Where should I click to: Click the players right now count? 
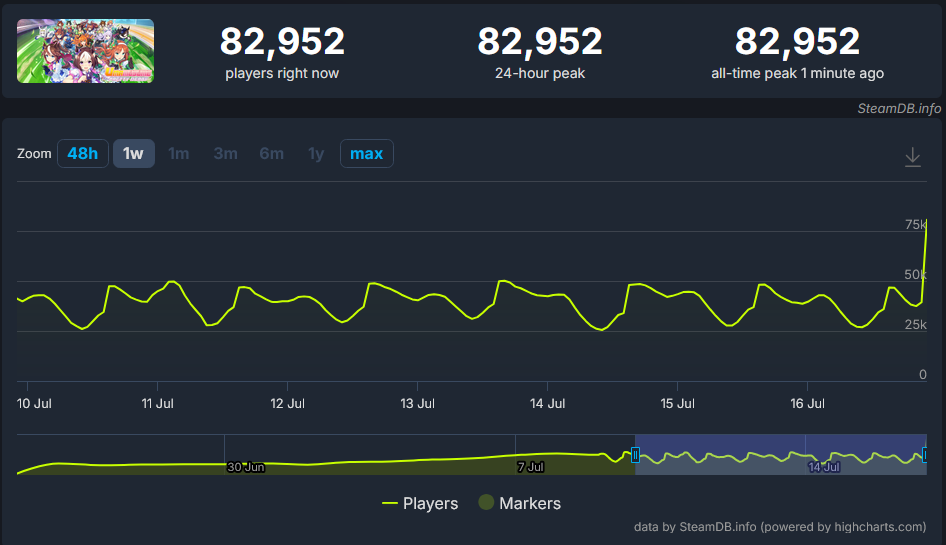point(282,42)
